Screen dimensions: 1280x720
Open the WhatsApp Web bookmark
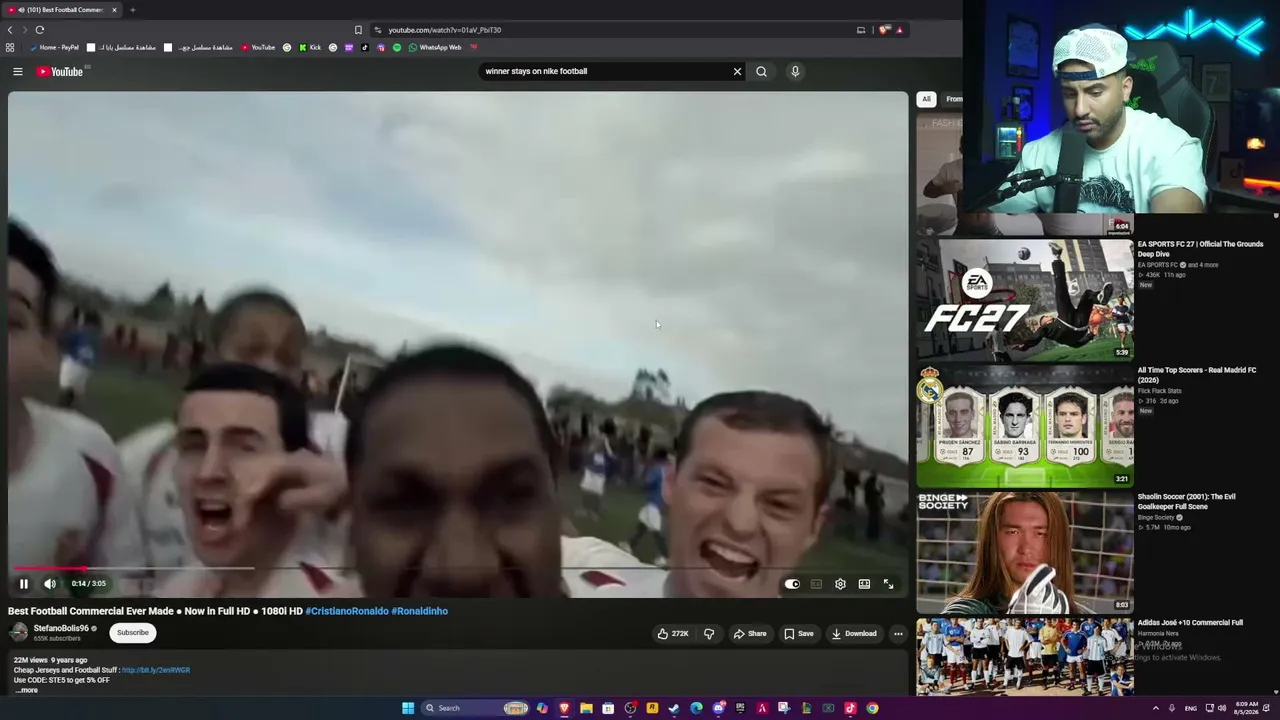point(435,47)
